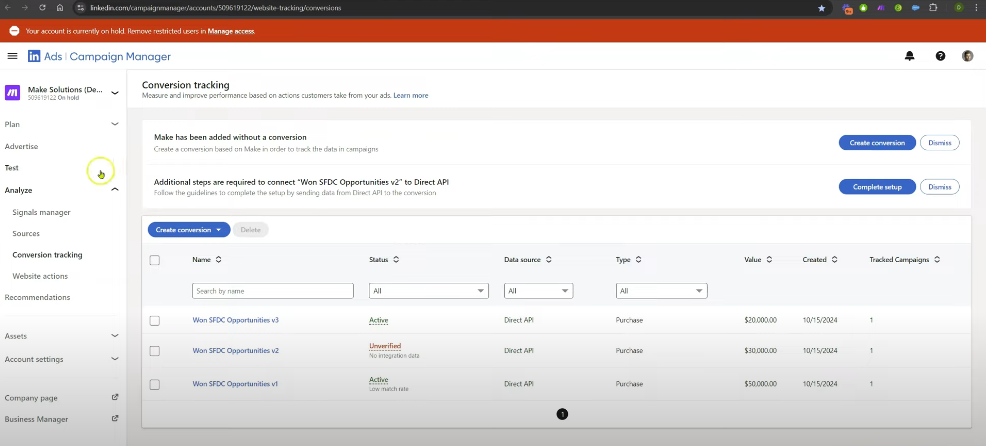This screenshot has height=446, width=986.
Task: Expand the Make Solutions account switcher chevron
Action: click(x=114, y=93)
